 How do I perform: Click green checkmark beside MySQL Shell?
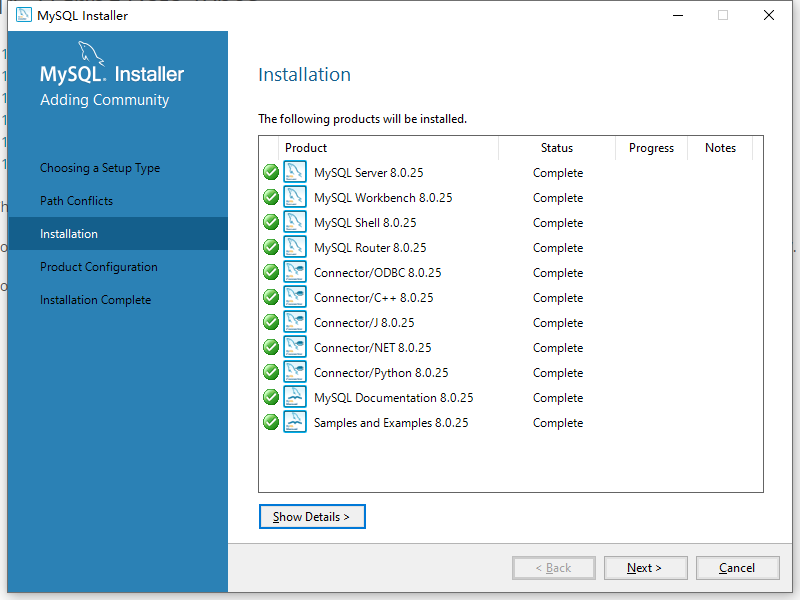[x=271, y=222]
